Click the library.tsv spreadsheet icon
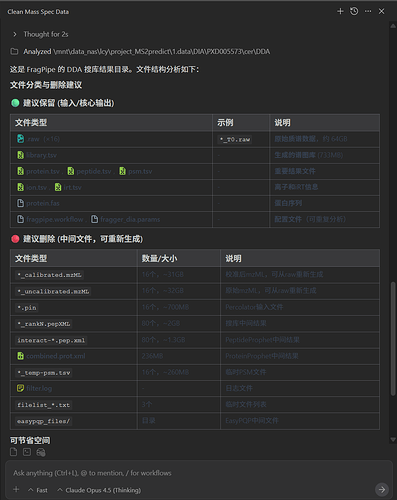Viewport: 397px width, 500px height. tap(20, 155)
